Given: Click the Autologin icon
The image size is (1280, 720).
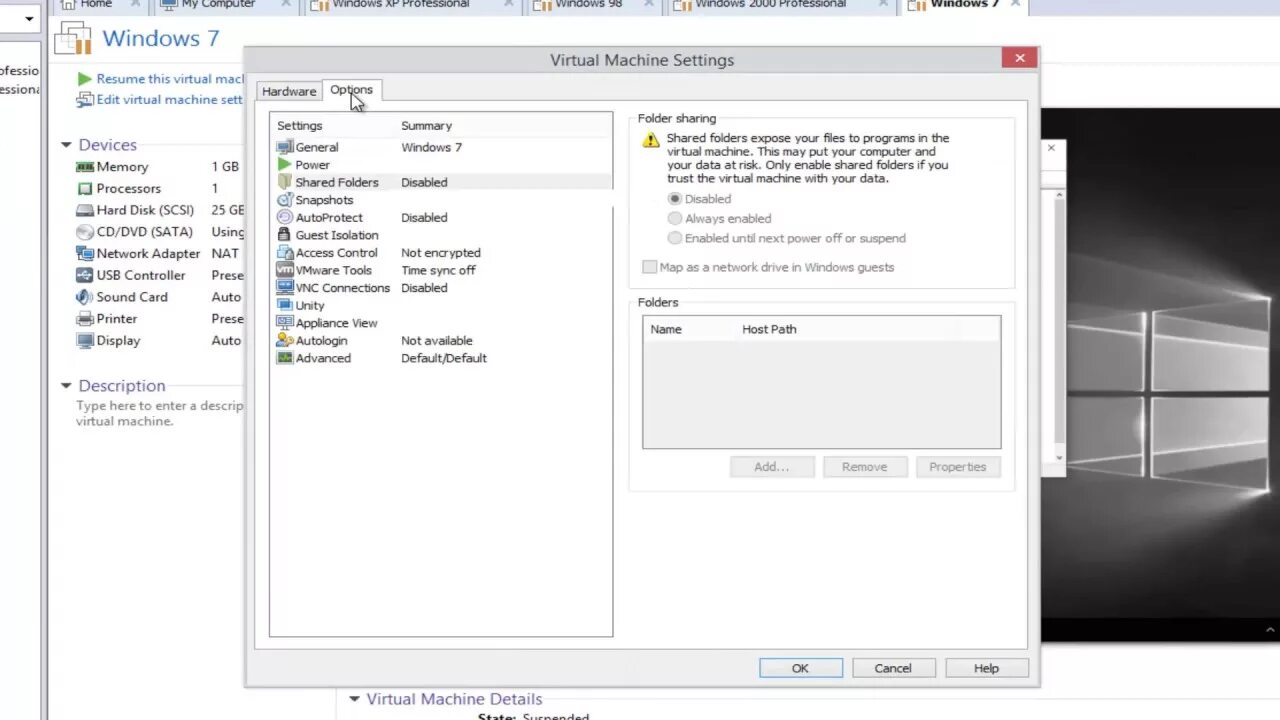Looking at the screenshot, I should tap(285, 340).
